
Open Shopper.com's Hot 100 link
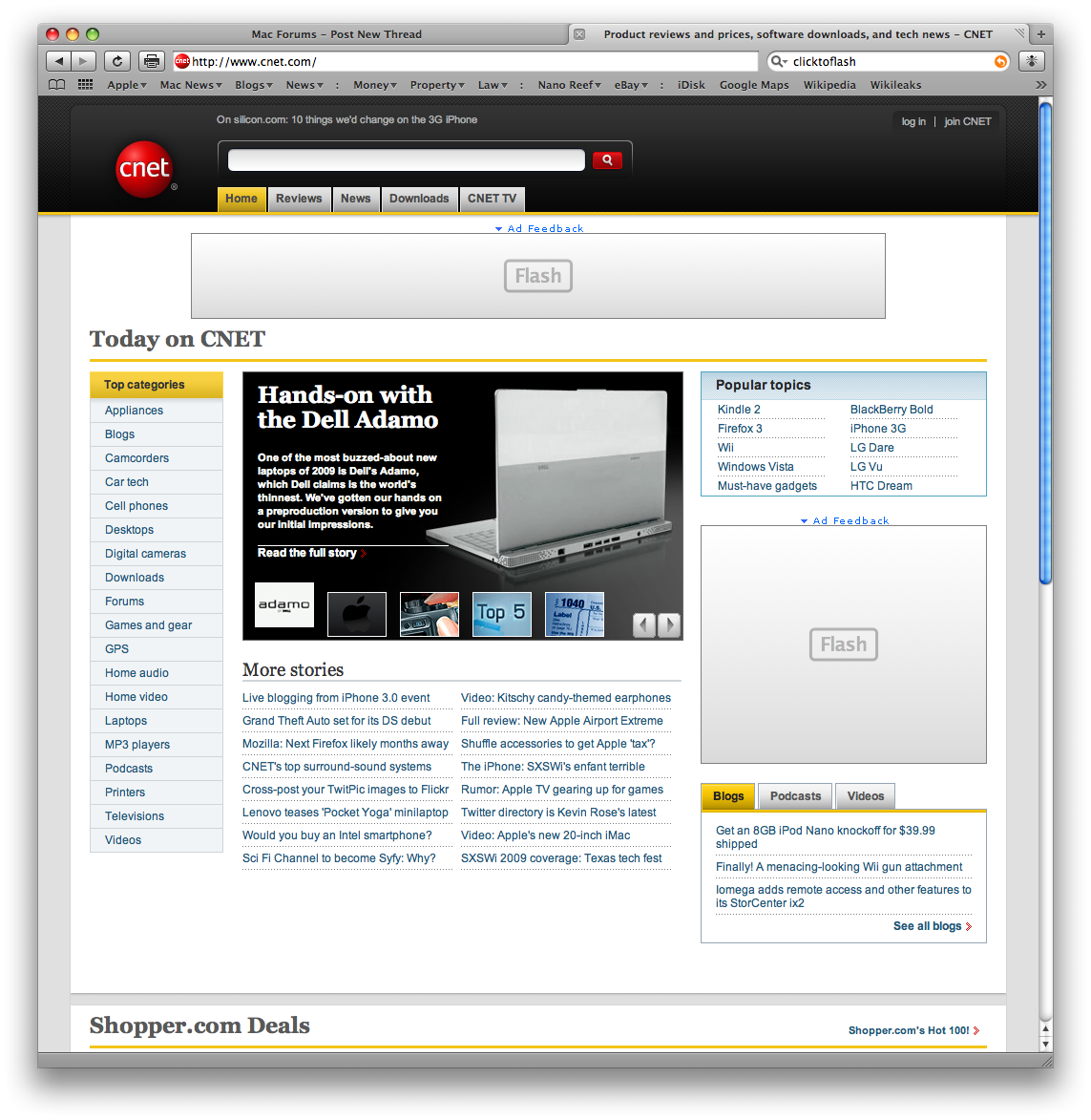(x=913, y=1030)
